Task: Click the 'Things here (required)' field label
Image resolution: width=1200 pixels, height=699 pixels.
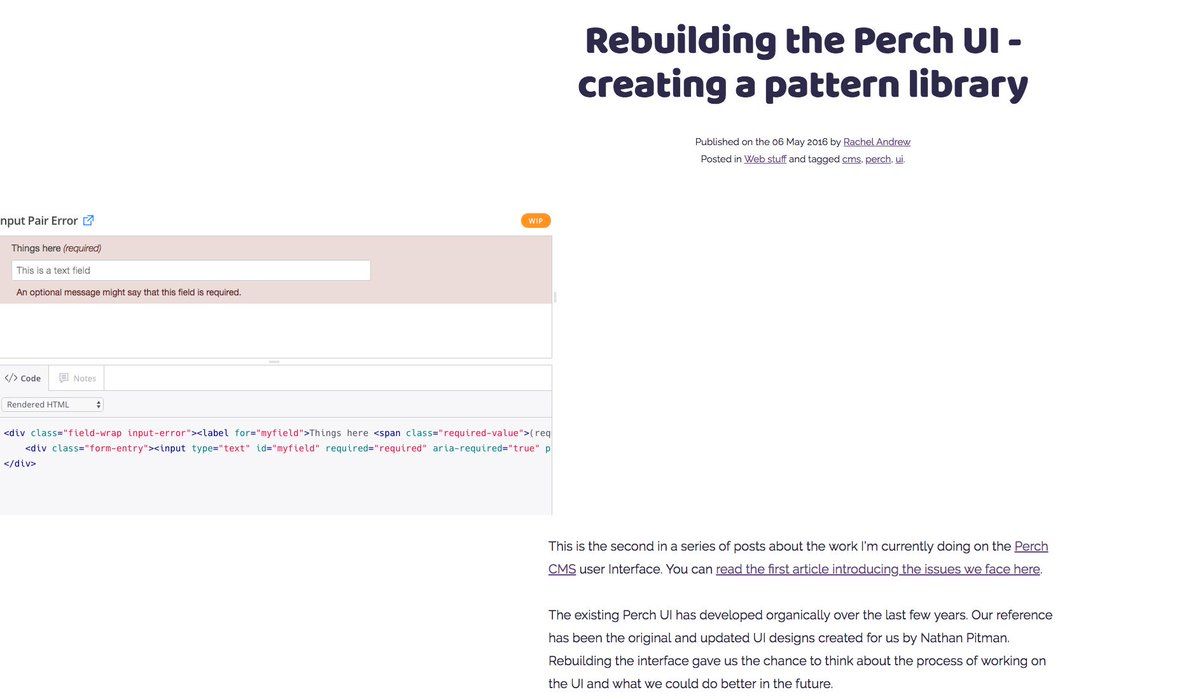Action: click(x=56, y=248)
